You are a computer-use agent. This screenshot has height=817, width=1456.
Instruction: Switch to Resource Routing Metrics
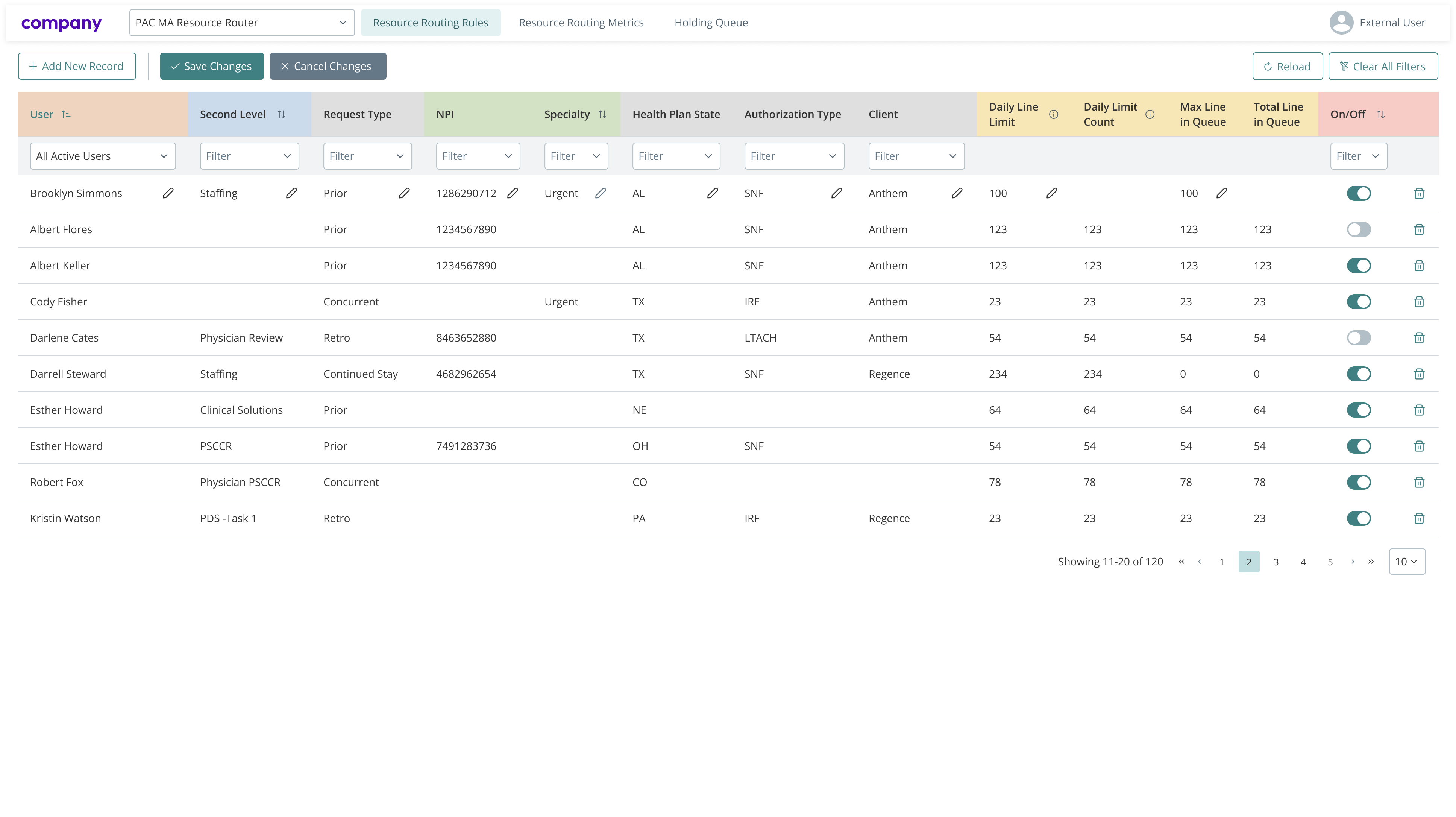click(x=581, y=22)
